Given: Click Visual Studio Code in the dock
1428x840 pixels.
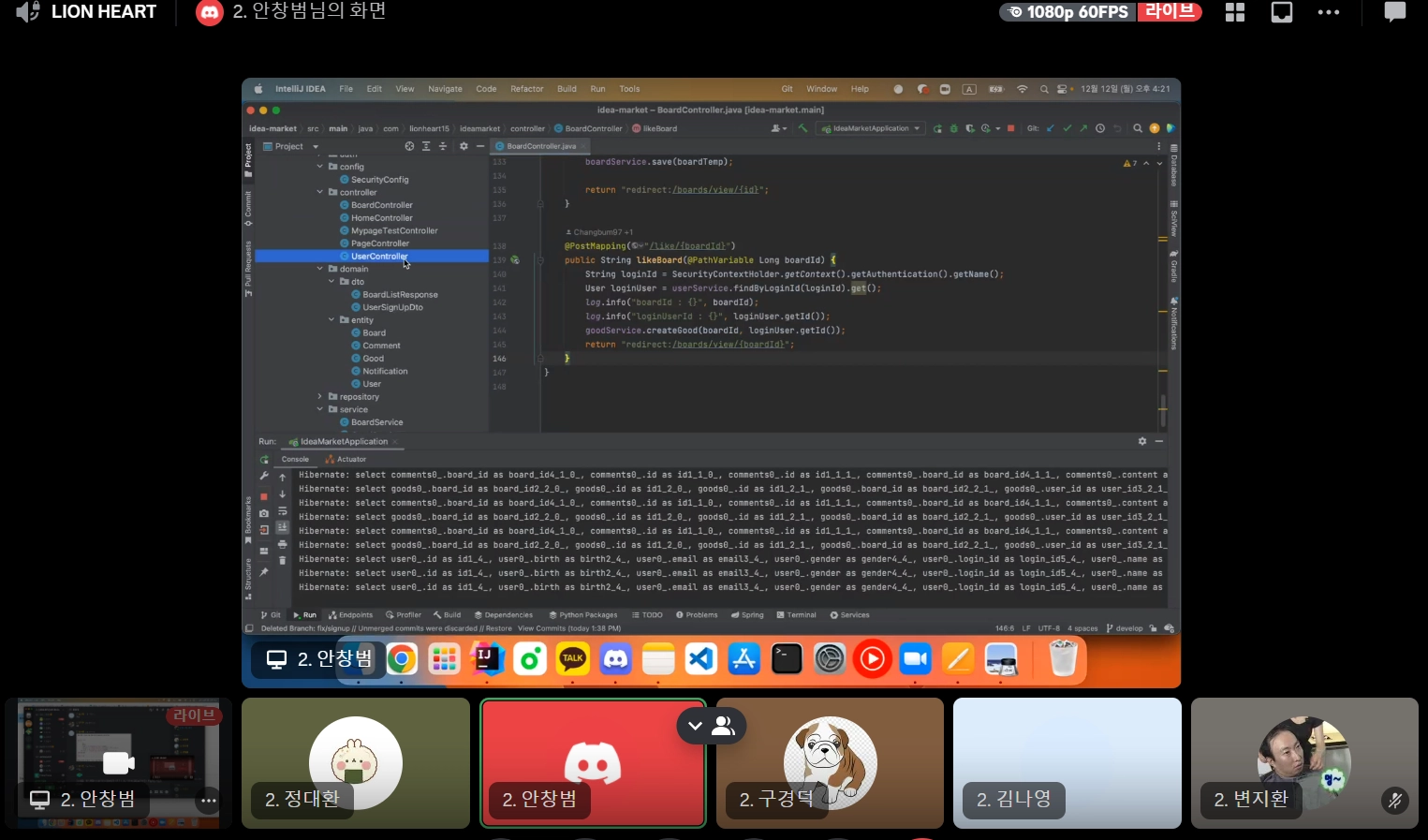Looking at the screenshot, I should click(700, 659).
